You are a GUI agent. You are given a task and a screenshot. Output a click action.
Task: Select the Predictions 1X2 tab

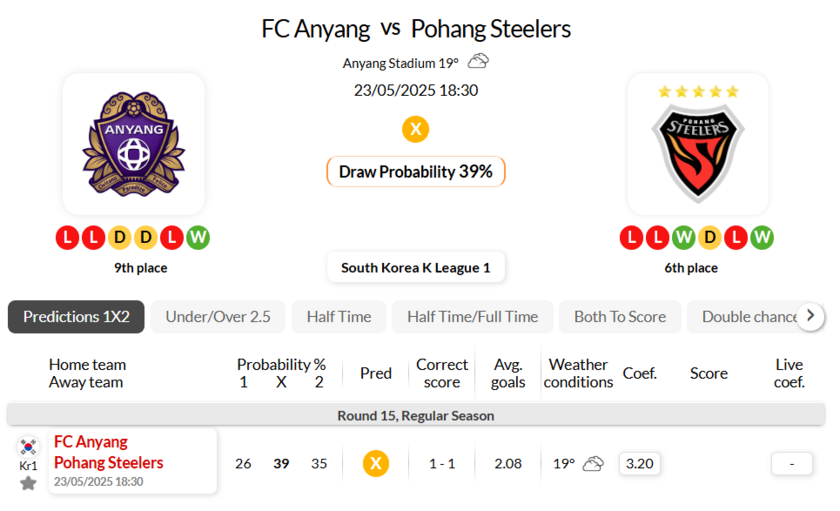[x=76, y=317]
